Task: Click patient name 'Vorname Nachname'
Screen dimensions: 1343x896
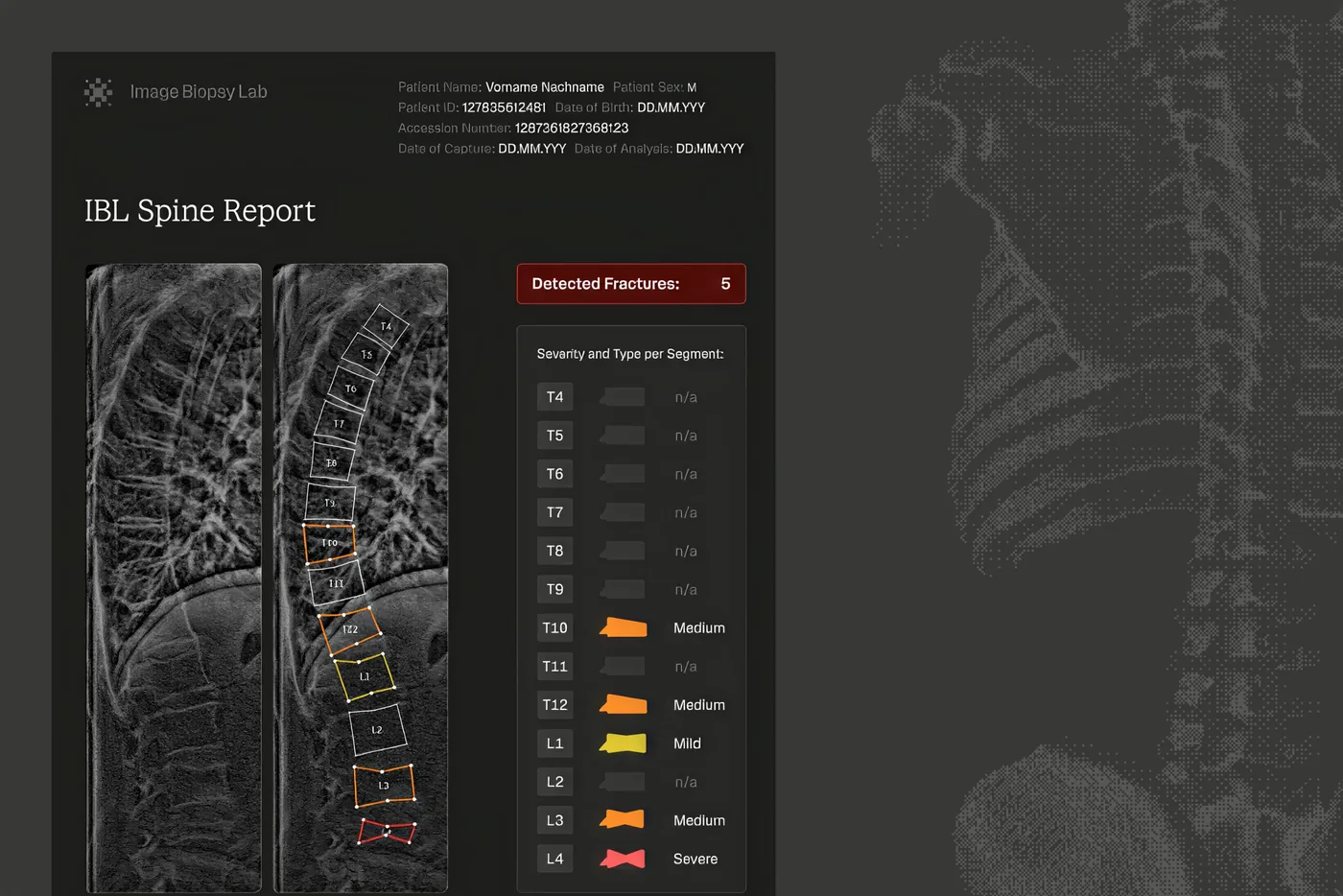Action: click(x=545, y=87)
